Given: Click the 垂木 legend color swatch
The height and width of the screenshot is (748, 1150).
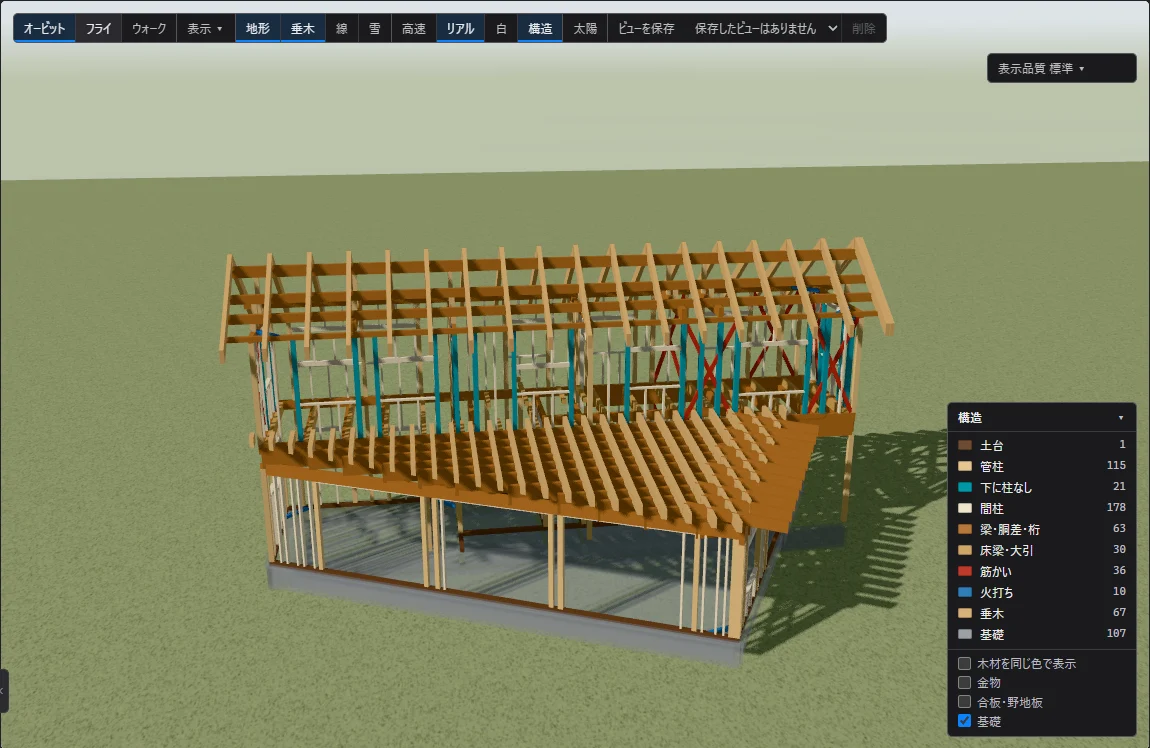Looking at the screenshot, I should coord(965,613).
